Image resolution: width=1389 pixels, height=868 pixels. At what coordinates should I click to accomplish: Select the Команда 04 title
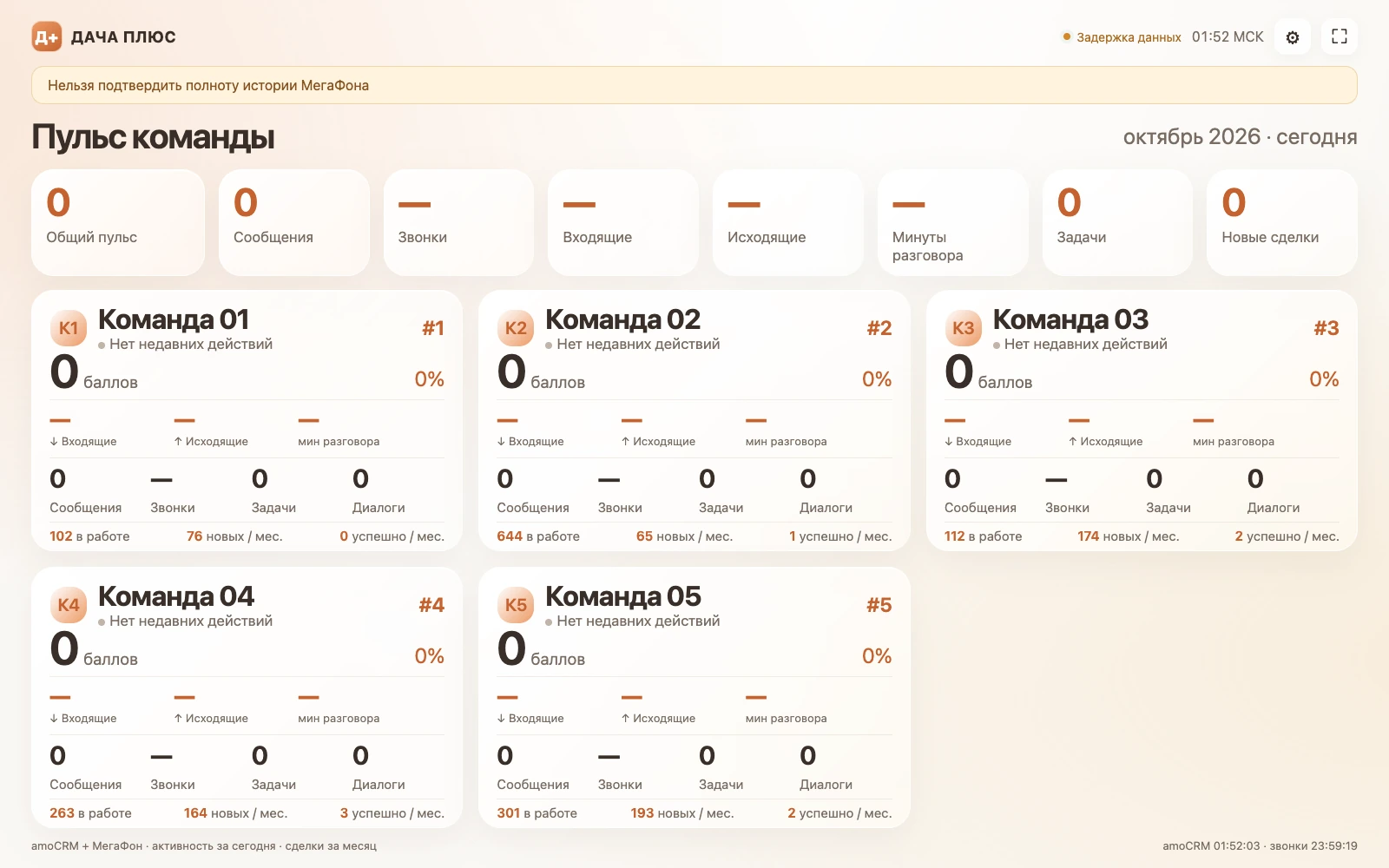(x=176, y=596)
